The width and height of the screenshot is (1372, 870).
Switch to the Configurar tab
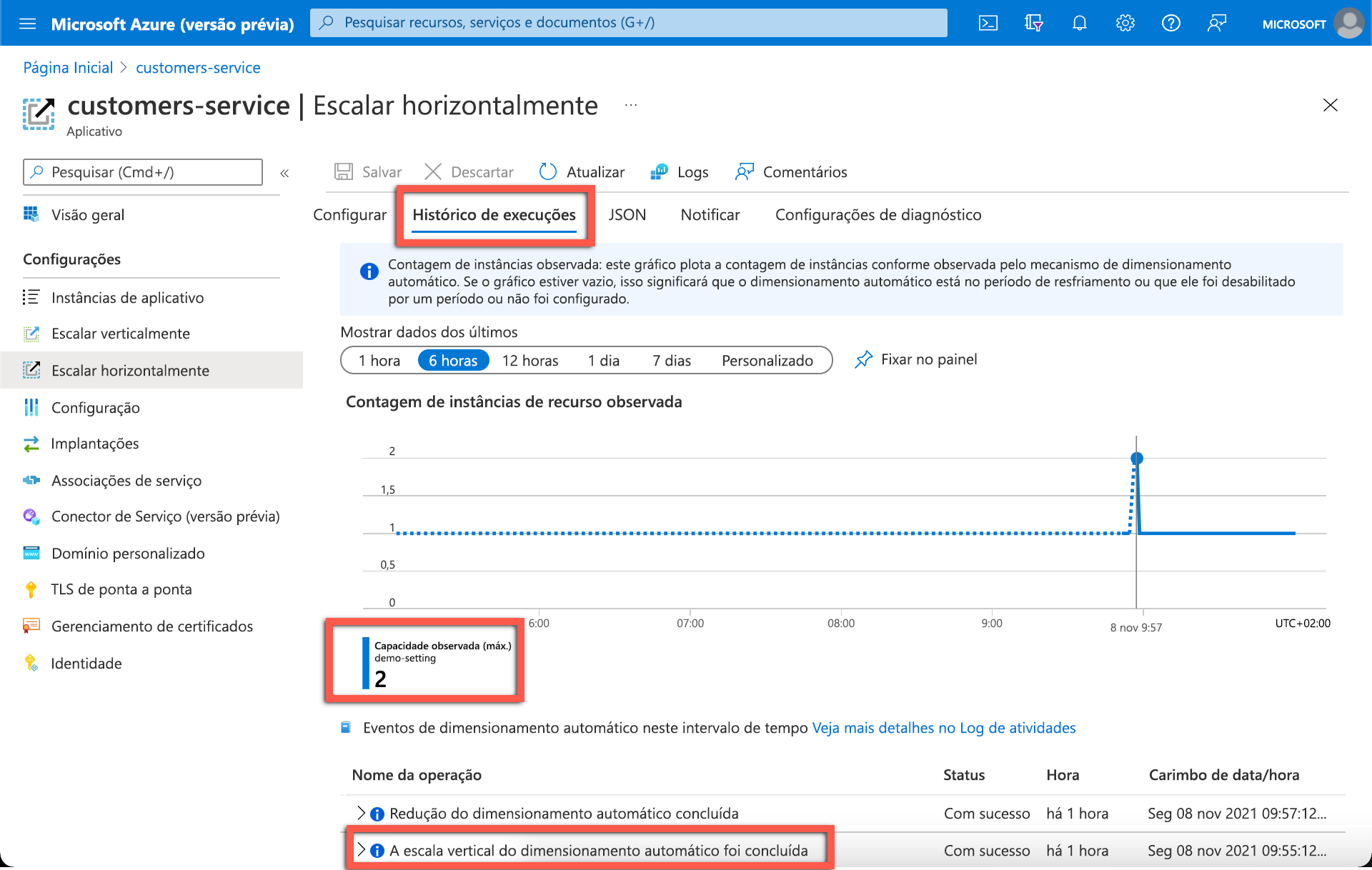coord(349,215)
